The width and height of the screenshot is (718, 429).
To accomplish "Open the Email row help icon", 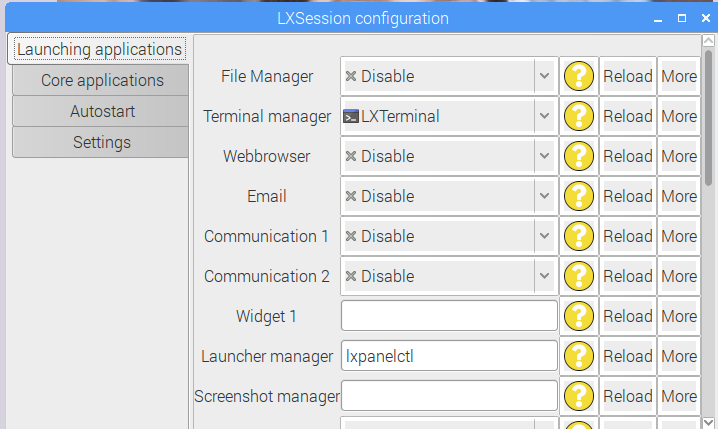I will 579,196.
